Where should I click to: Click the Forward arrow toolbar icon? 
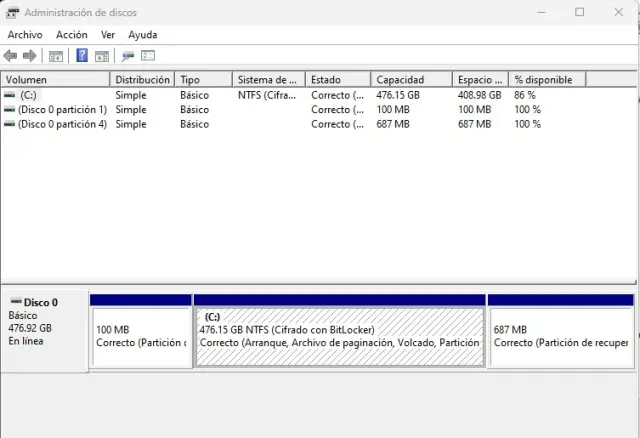30,56
